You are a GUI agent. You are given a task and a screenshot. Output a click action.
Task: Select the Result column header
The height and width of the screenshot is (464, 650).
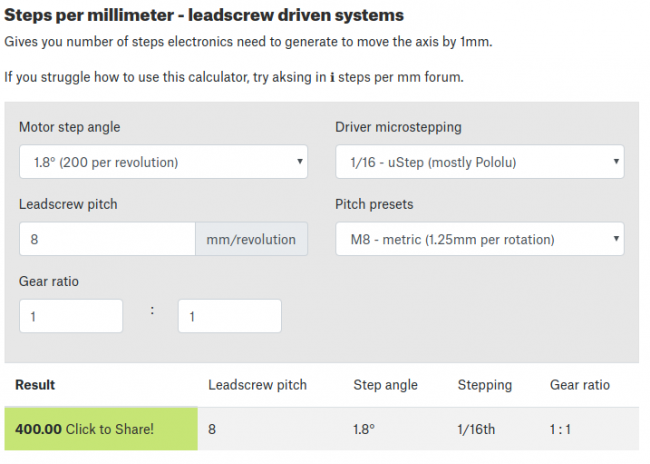[36, 385]
